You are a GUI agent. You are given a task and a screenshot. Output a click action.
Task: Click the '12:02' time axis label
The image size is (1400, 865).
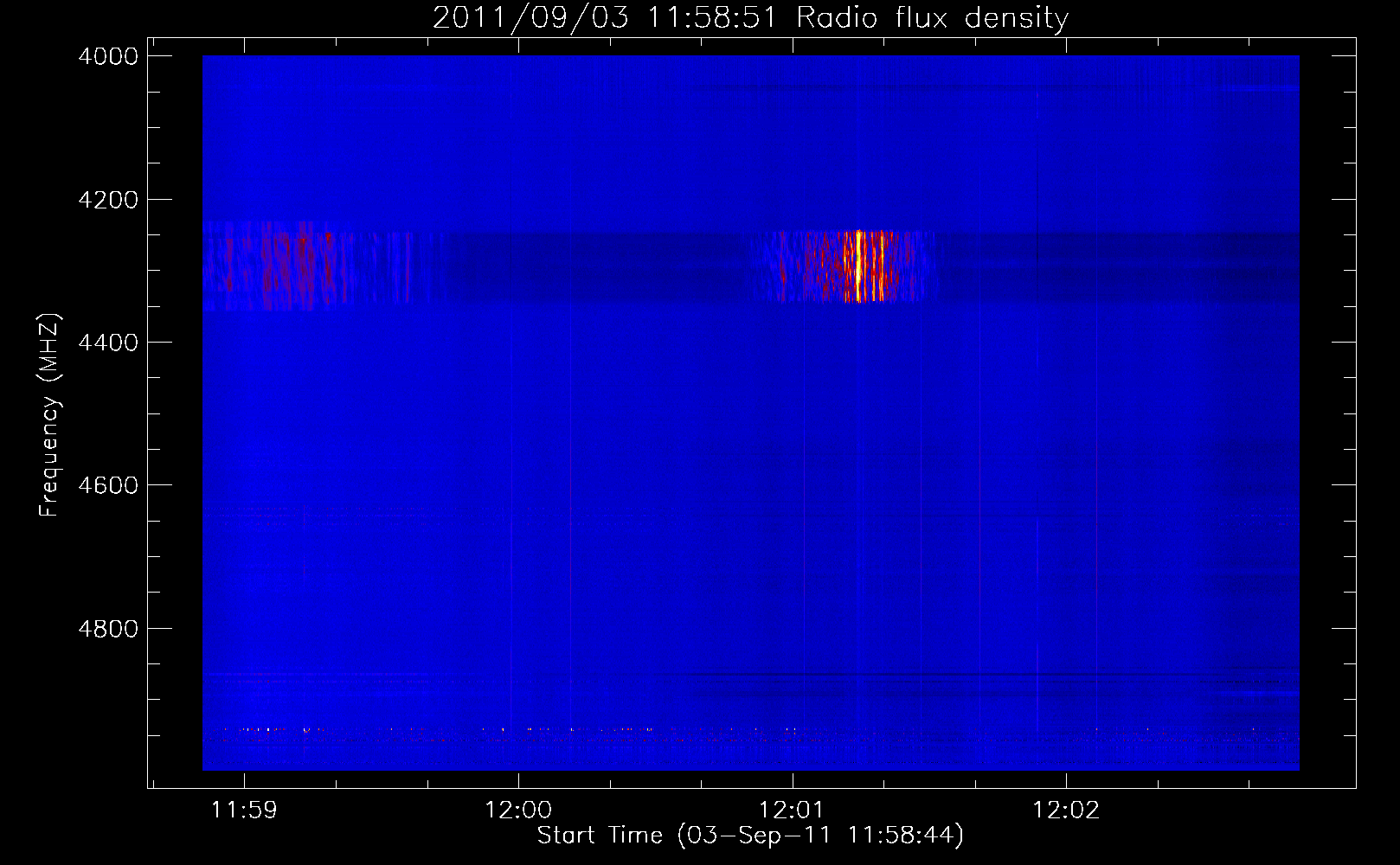(1066, 811)
